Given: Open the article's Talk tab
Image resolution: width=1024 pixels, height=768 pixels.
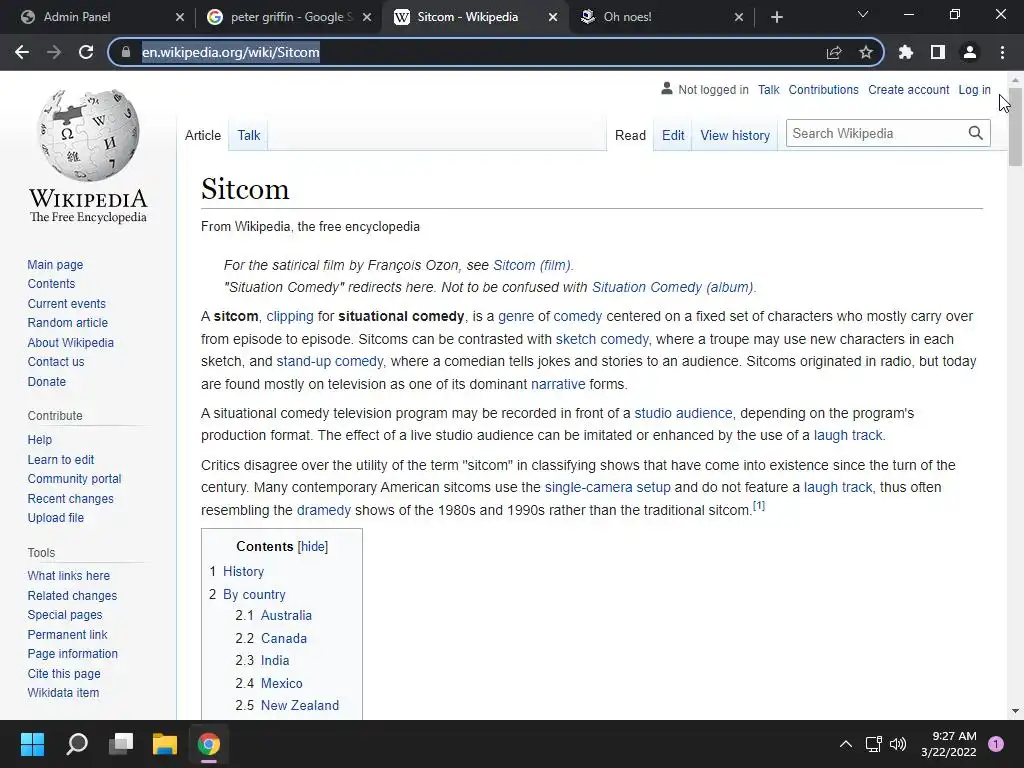Looking at the screenshot, I should 249,135.
